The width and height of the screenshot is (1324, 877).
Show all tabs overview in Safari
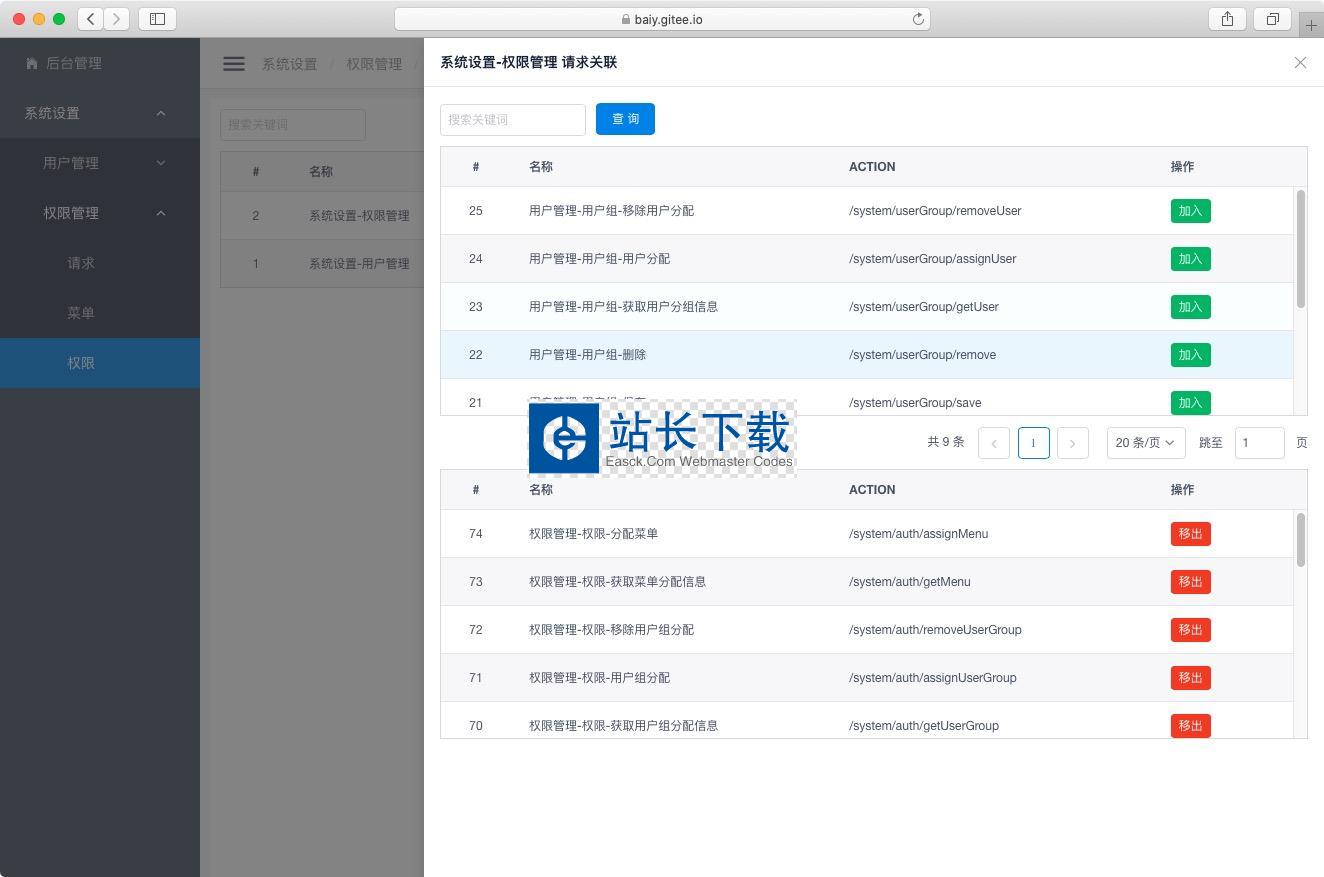[x=1272, y=18]
